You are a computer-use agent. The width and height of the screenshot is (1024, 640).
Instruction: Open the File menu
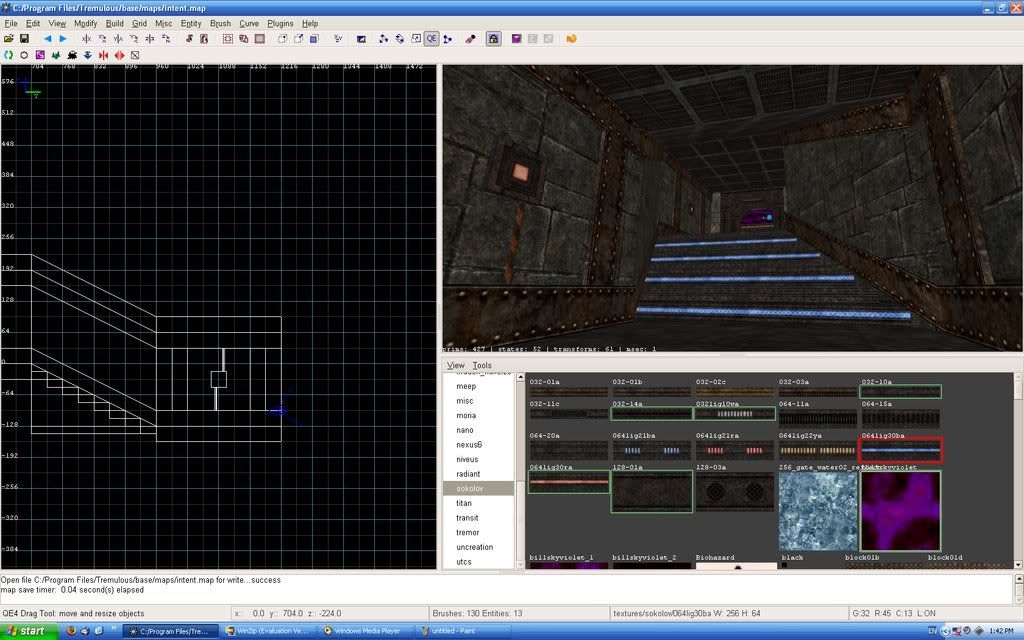[x=11, y=24]
